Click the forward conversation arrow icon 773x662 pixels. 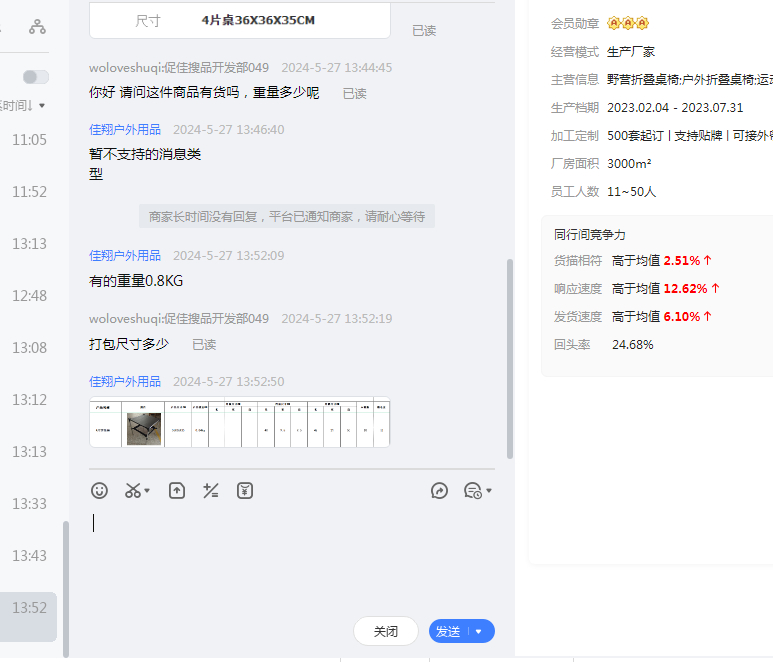[x=439, y=491]
